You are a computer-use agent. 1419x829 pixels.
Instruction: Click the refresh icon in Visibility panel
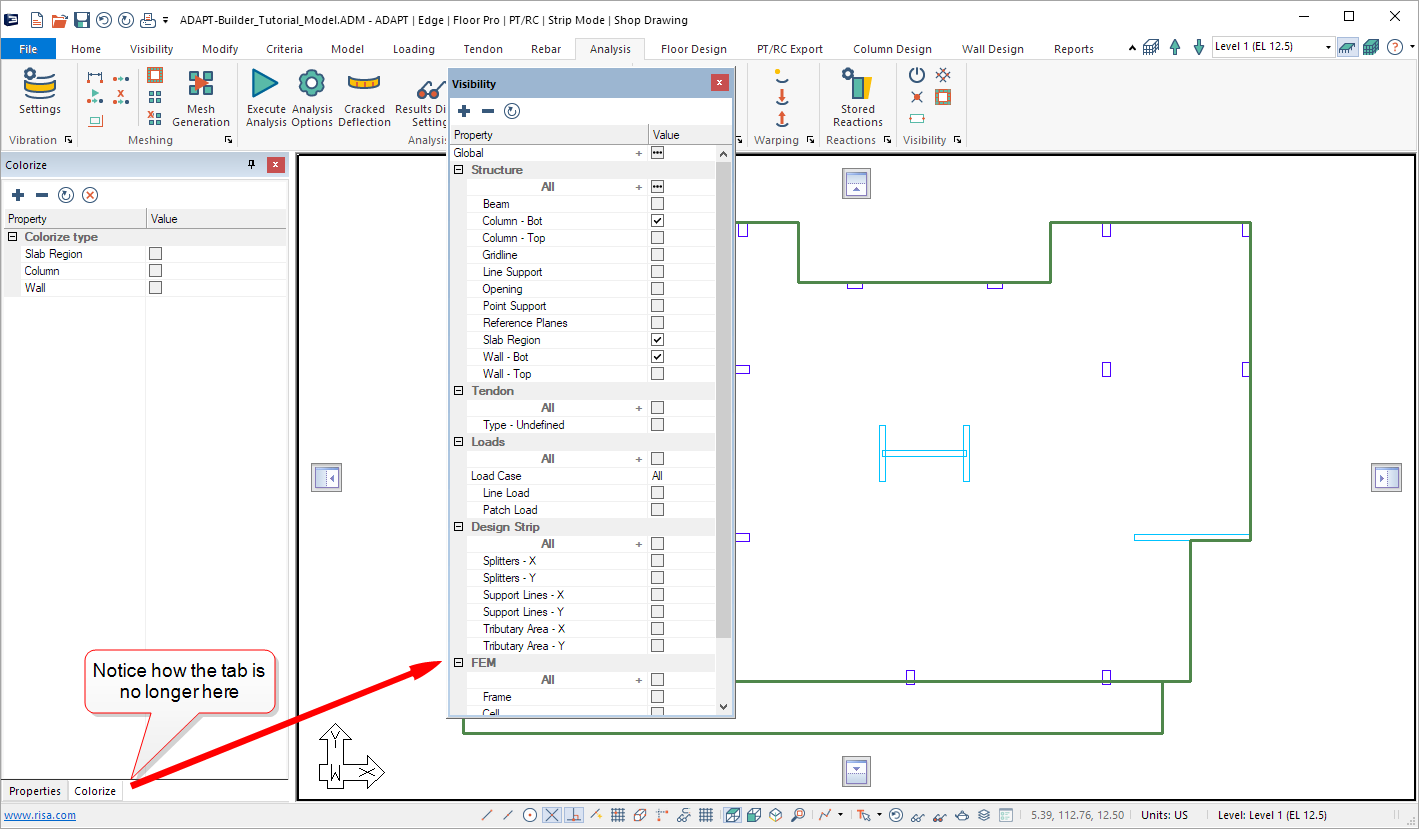(x=512, y=111)
